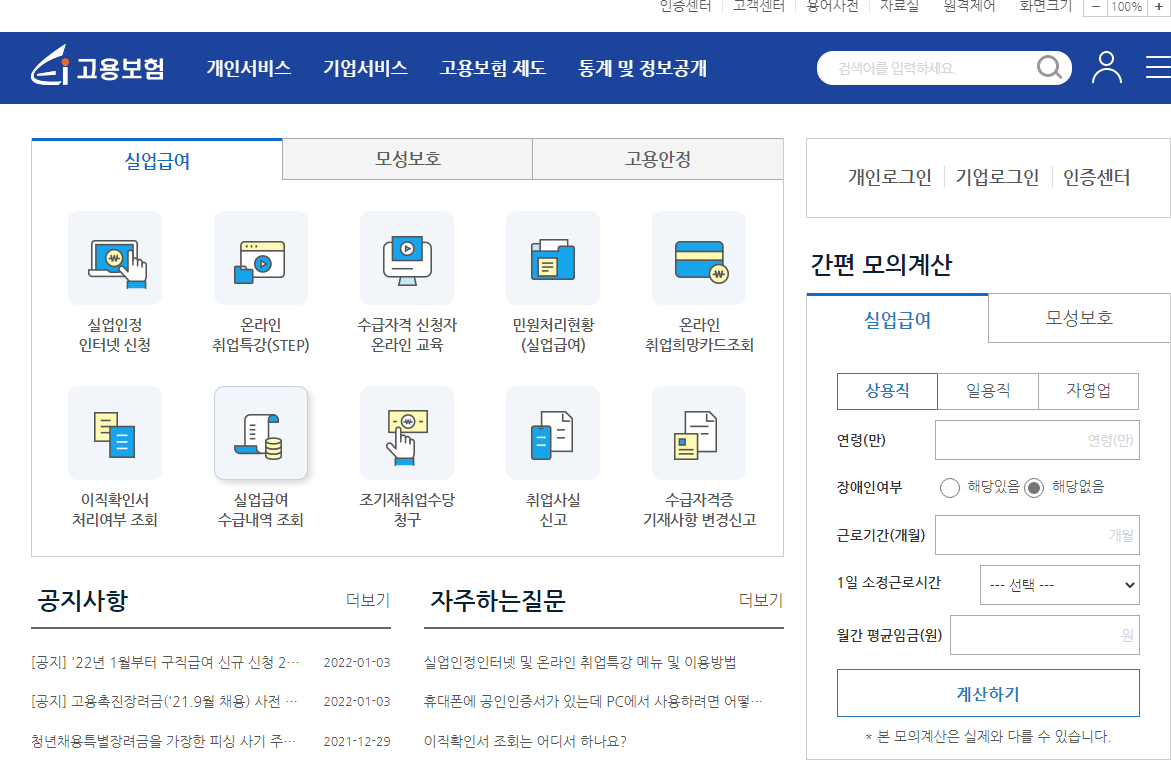
Task: Open FAQ 실업인정인터넷 및 온라인 취업특강 메뉴
Action: (580, 663)
